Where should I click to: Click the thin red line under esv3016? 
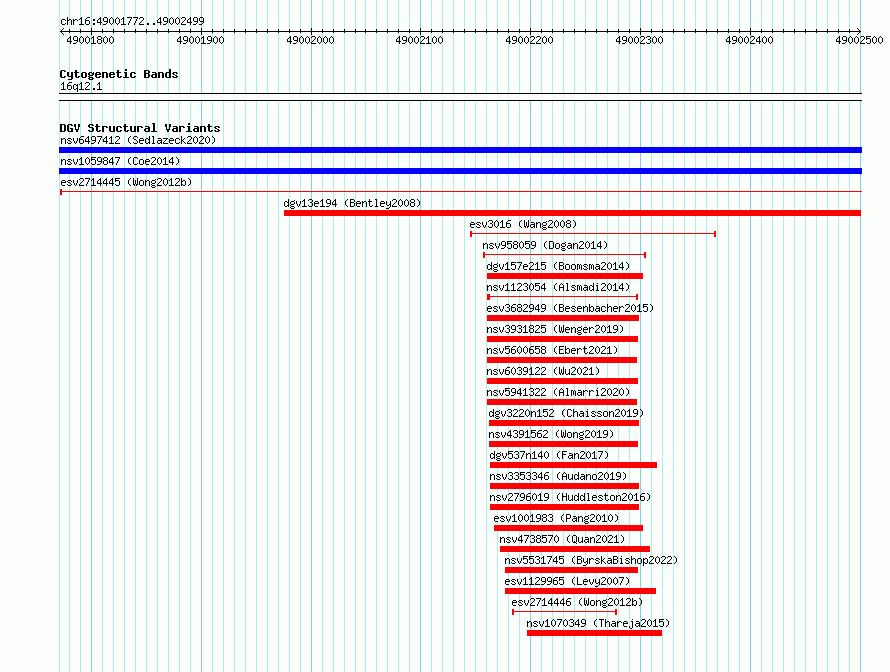click(593, 234)
